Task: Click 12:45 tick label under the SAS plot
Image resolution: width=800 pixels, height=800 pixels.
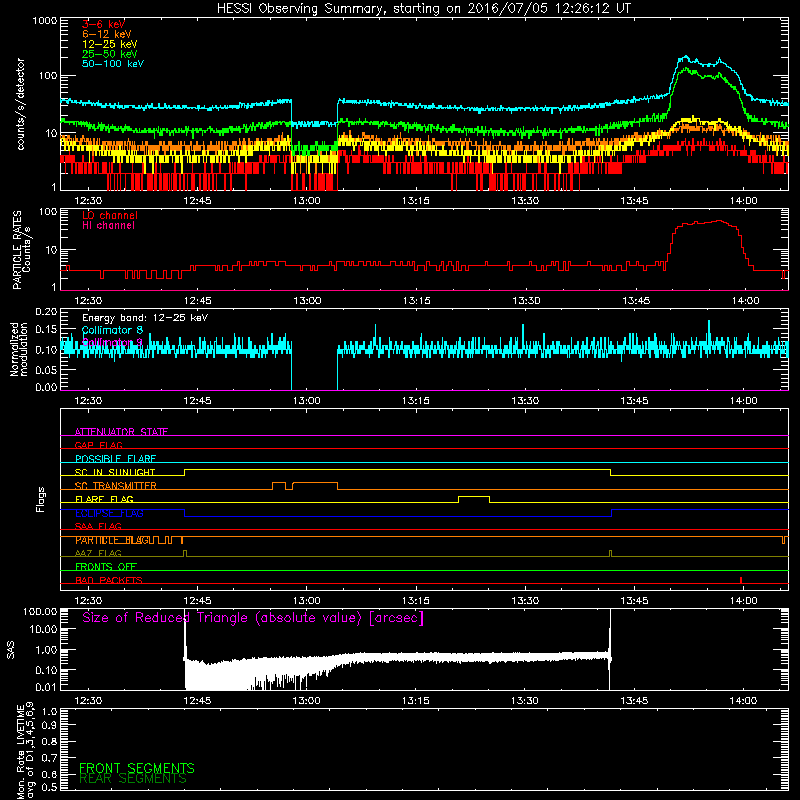Action: point(197,701)
